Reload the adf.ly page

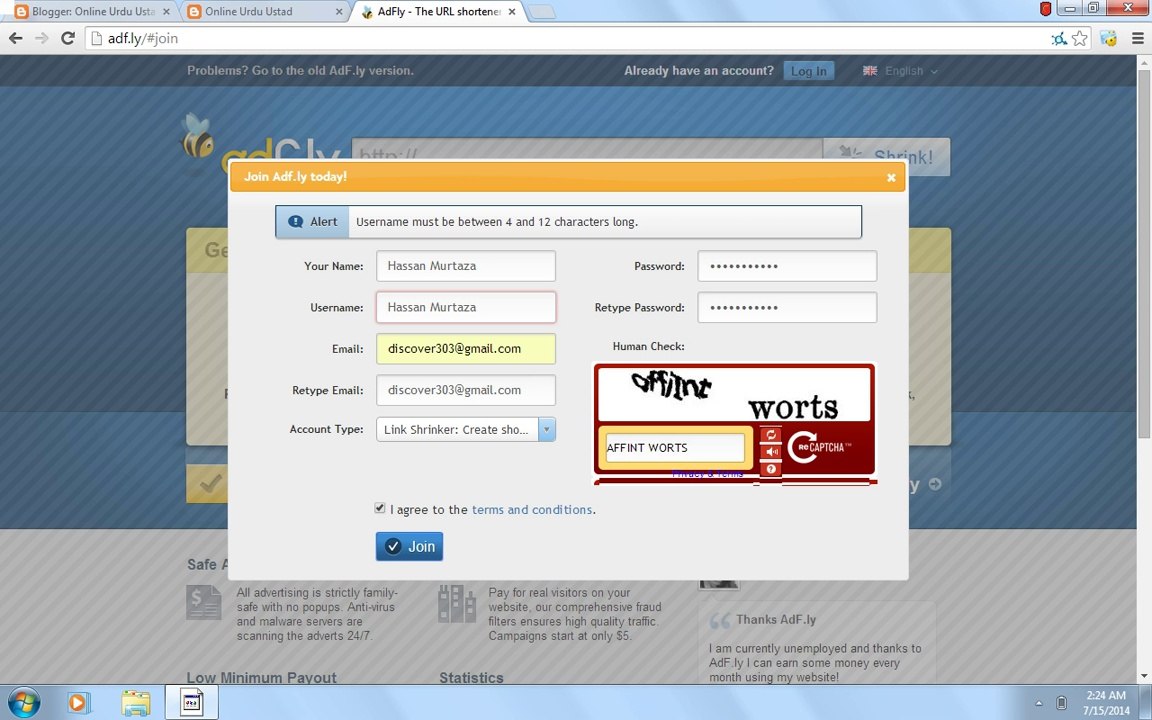[x=68, y=38]
